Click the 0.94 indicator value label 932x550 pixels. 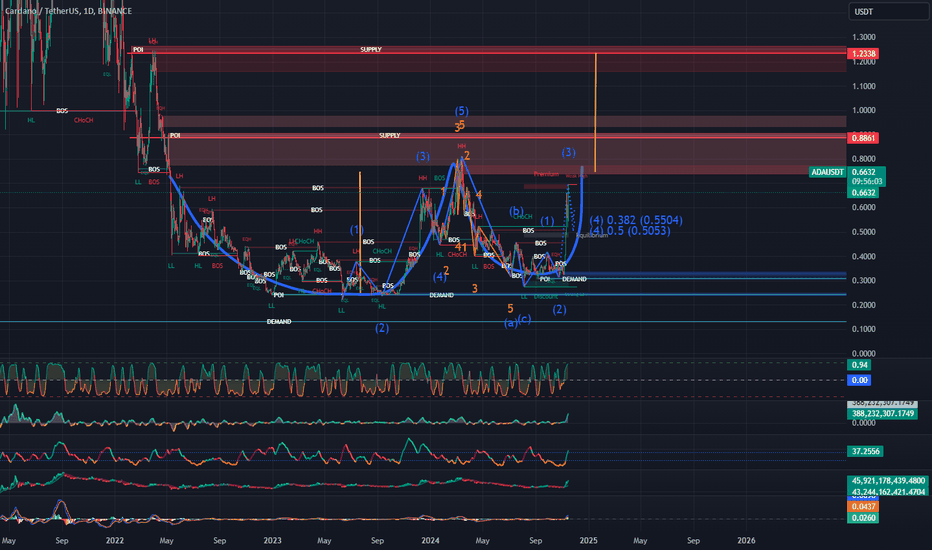[x=859, y=365]
